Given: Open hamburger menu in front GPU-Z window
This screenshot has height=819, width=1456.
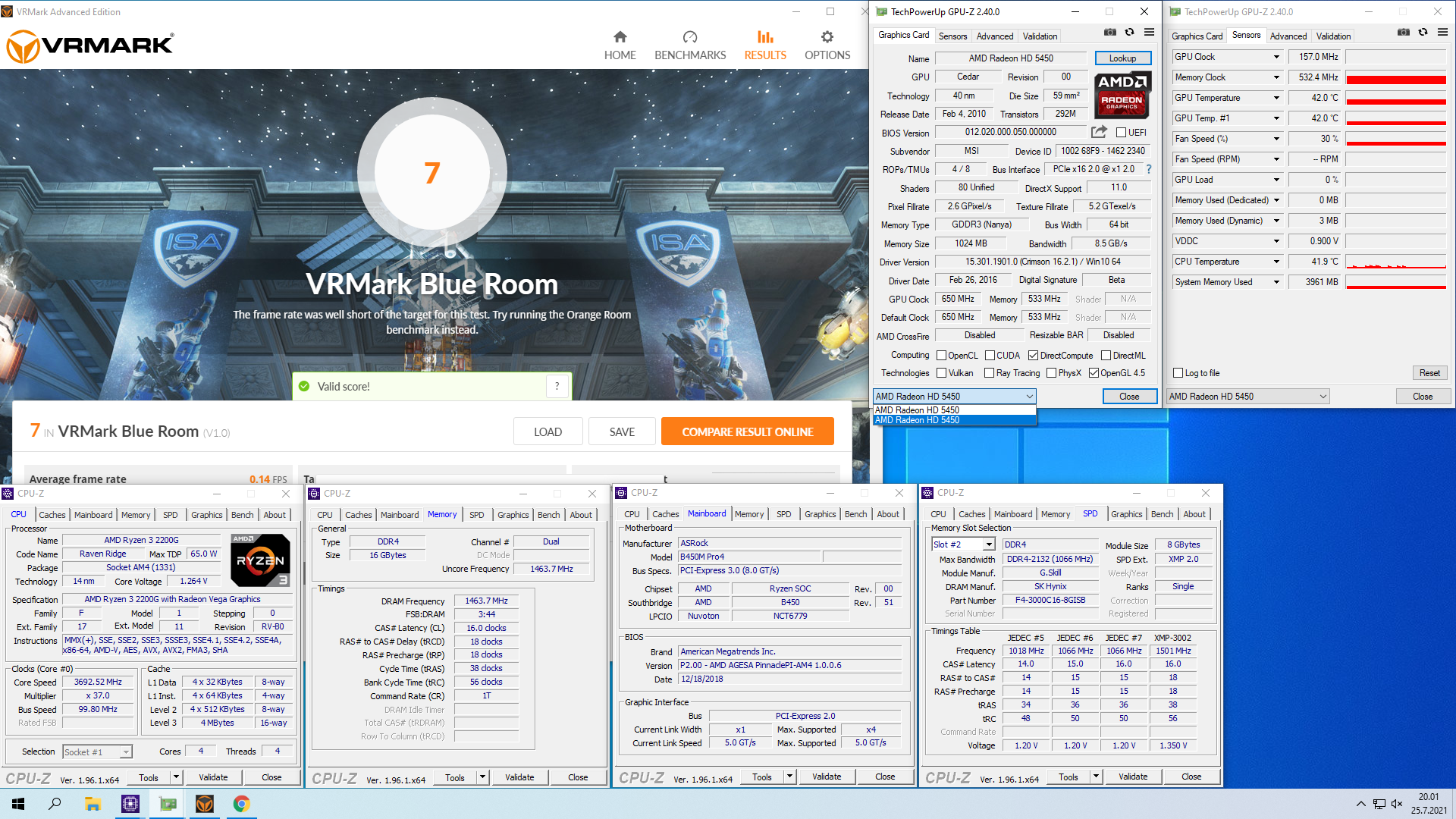Looking at the screenshot, I should pyautogui.click(x=1150, y=32).
